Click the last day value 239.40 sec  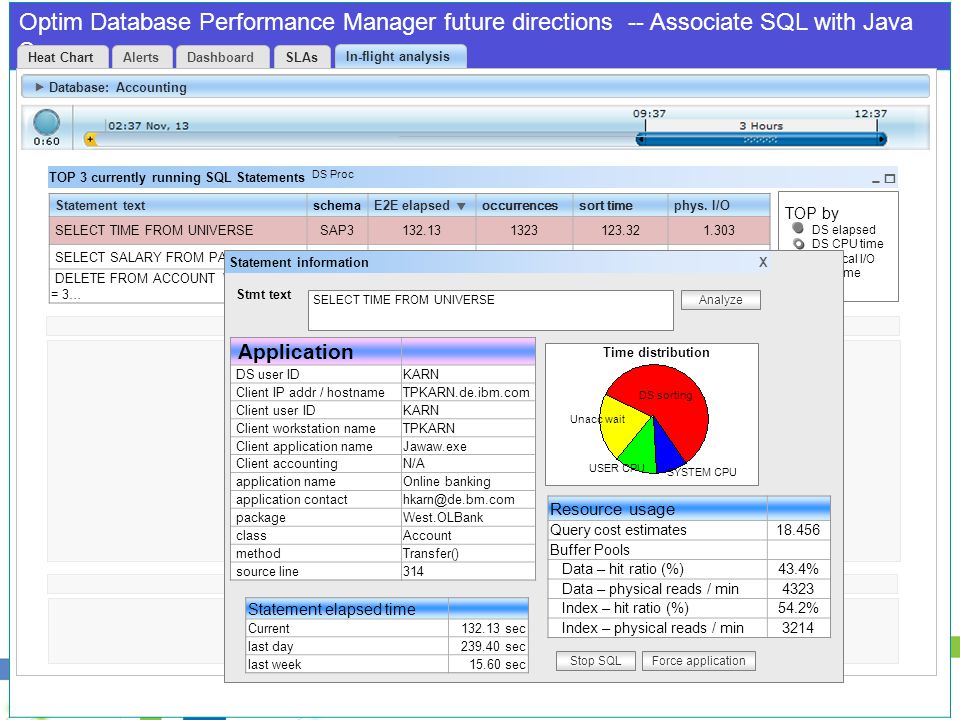pyautogui.click(x=493, y=647)
